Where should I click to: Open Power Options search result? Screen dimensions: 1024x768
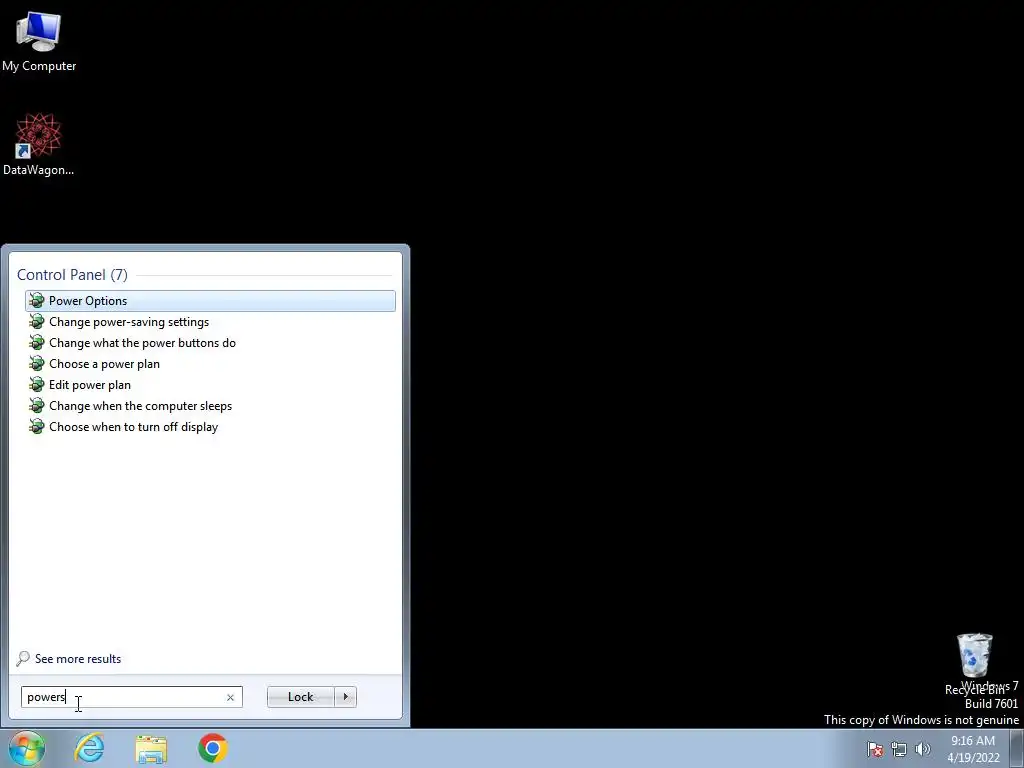tap(210, 300)
